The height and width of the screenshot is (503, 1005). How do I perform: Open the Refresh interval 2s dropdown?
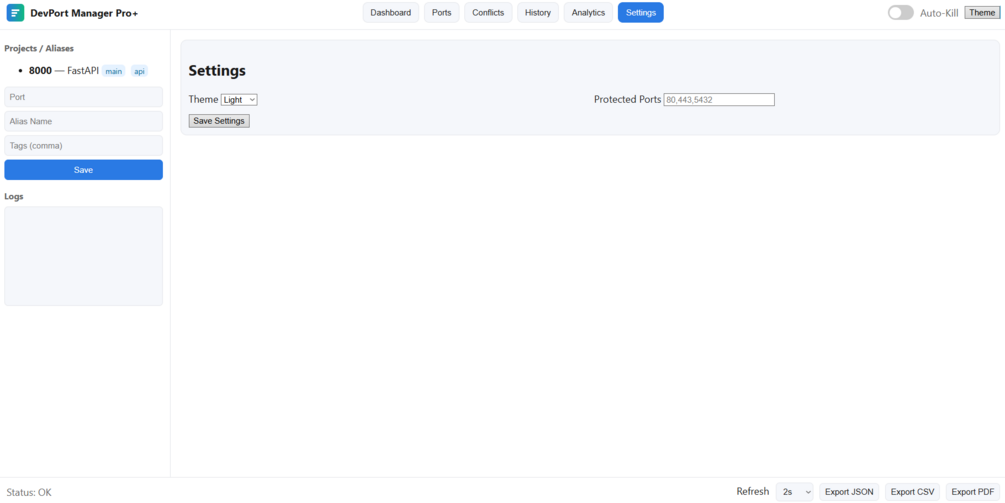click(794, 492)
